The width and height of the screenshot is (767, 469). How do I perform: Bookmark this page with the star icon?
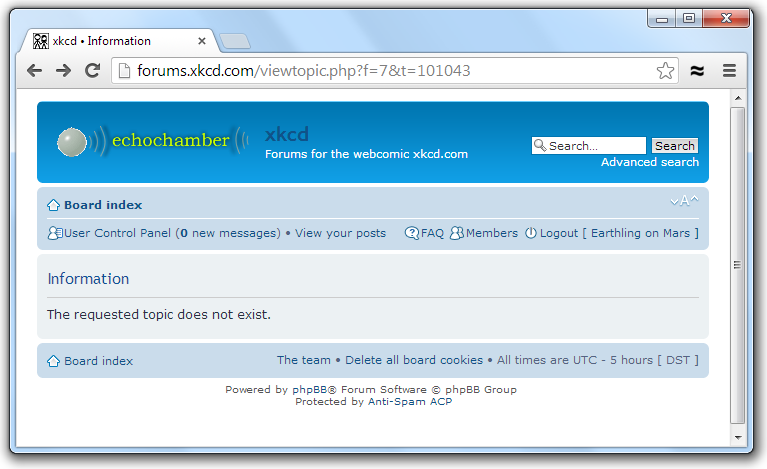665,71
